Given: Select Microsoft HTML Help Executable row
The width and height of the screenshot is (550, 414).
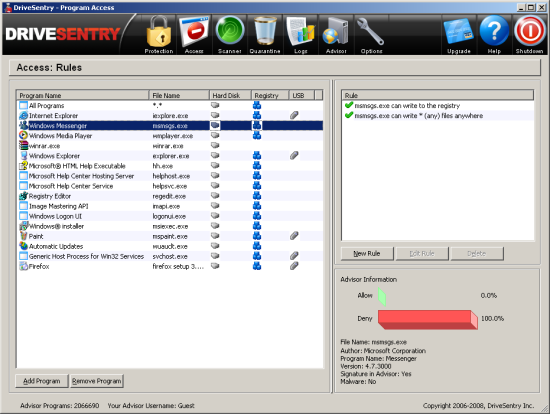Looking at the screenshot, I should tap(170, 166).
